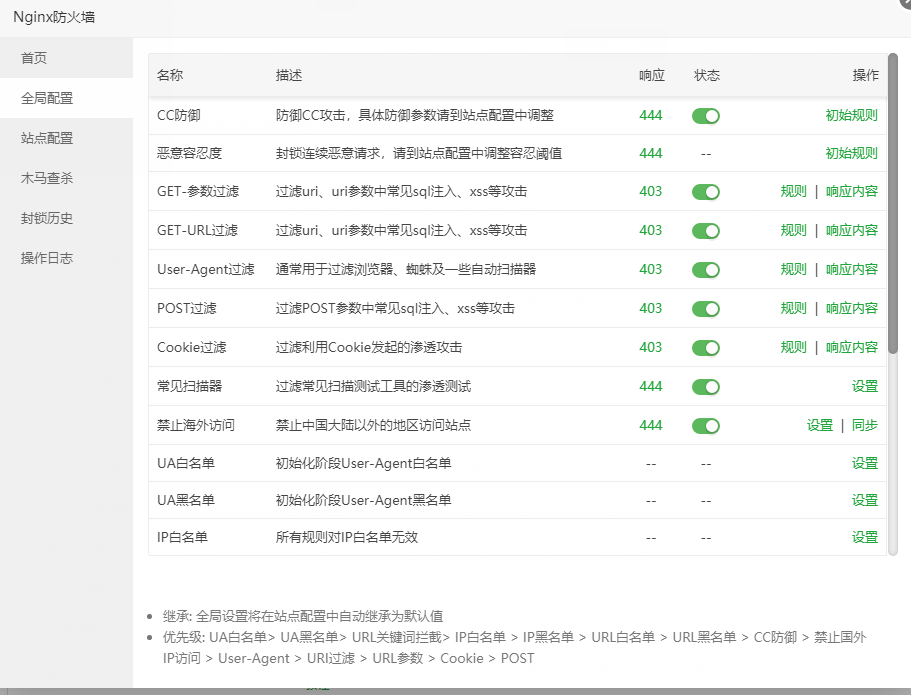Open 设置 for IP白名单
This screenshot has height=695, width=911.
865,537
